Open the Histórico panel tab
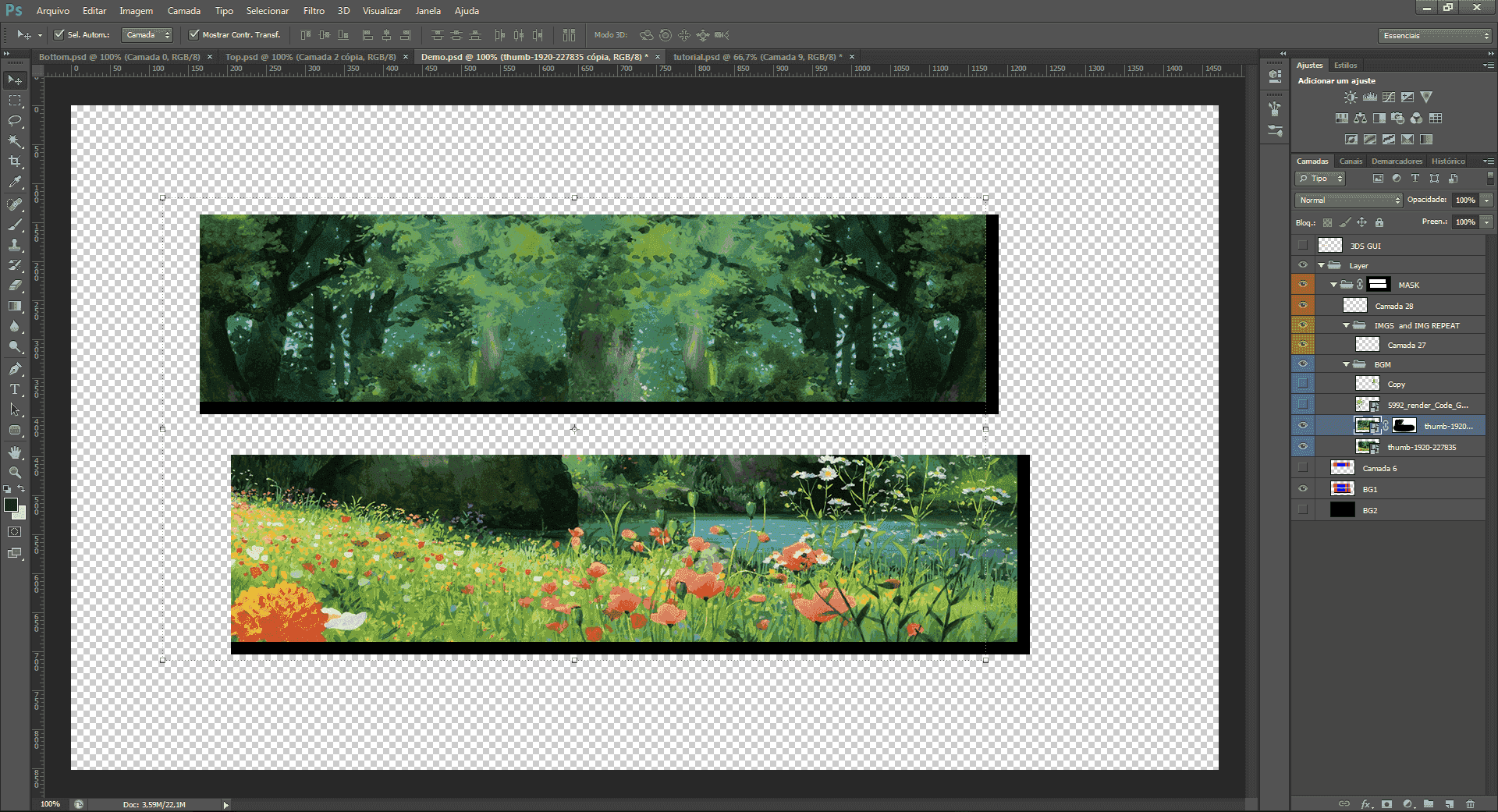The height and width of the screenshot is (812, 1498). tap(1448, 161)
